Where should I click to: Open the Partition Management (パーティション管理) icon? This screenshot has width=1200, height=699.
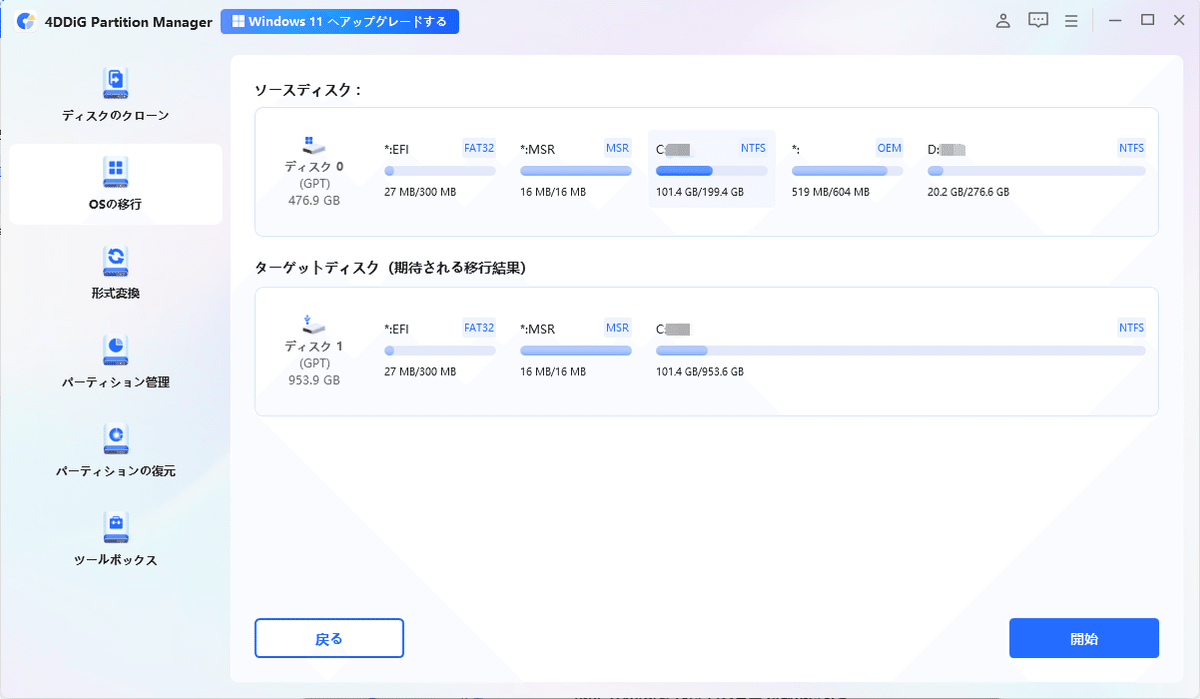pos(116,349)
